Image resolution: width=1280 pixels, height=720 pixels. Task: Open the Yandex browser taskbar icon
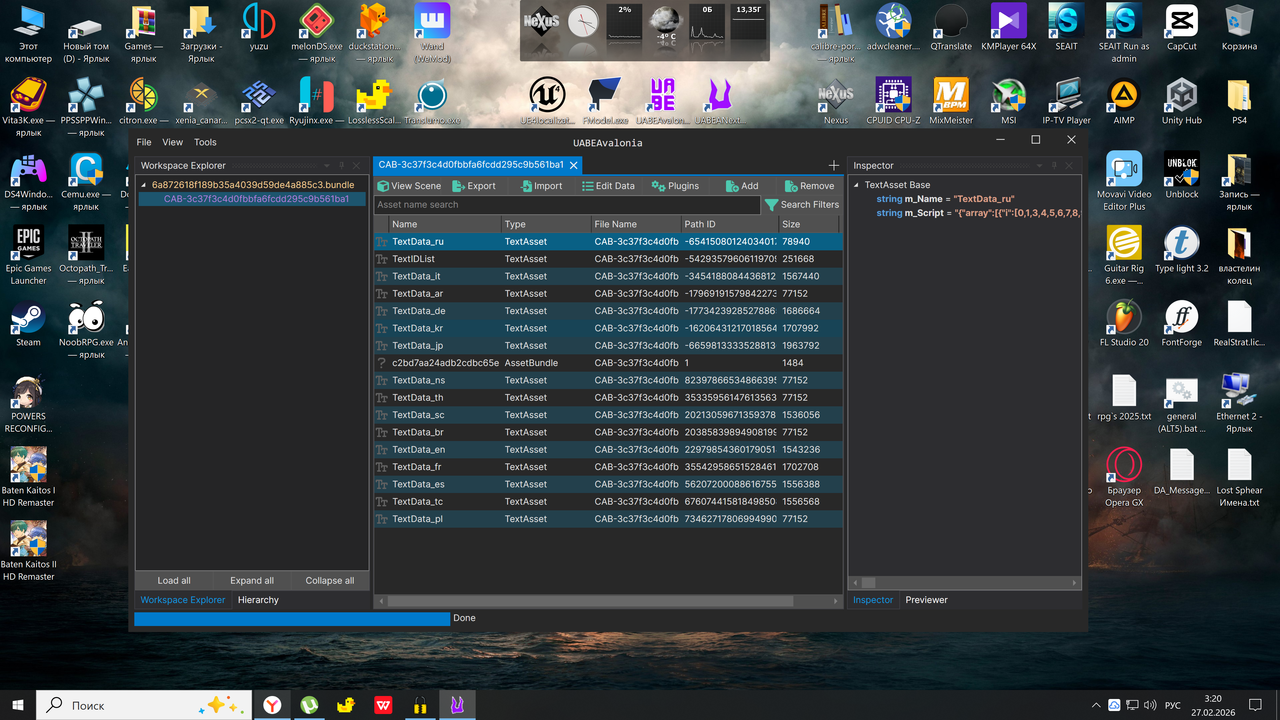tap(272, 705)
